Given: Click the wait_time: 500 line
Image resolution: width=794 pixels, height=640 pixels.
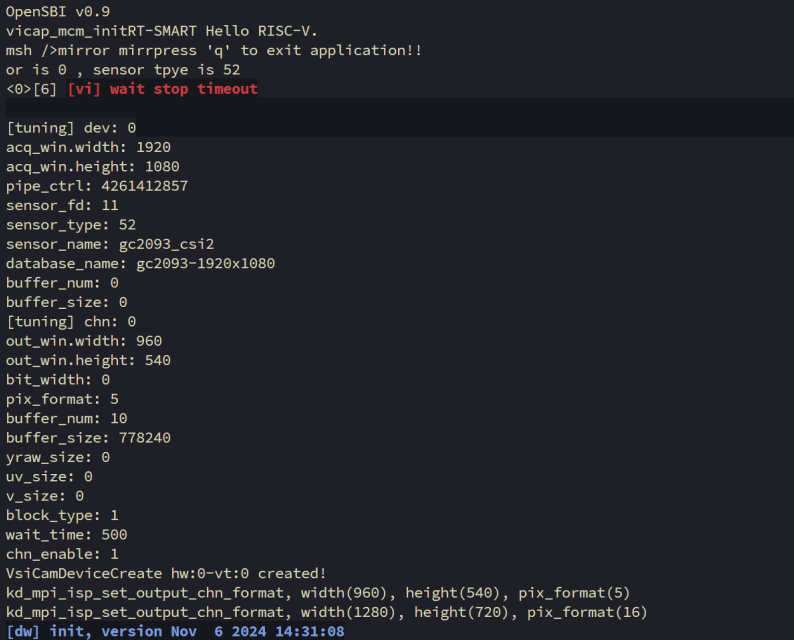Looking at the screenshot, I should point(66,534).
